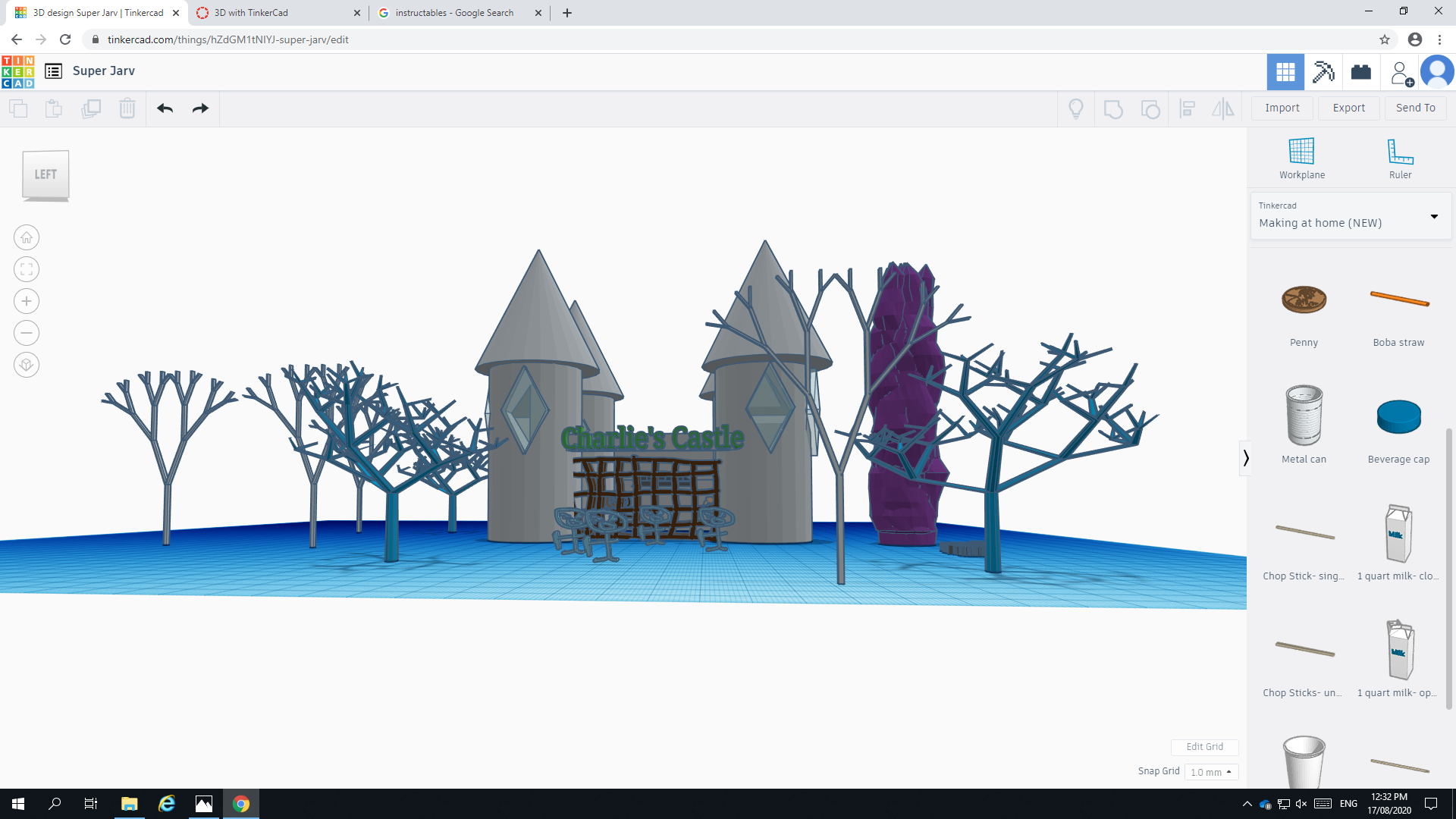Zoom out with the minus button
Viewport: 1456px width, 819px height.
tap(27, 333)
